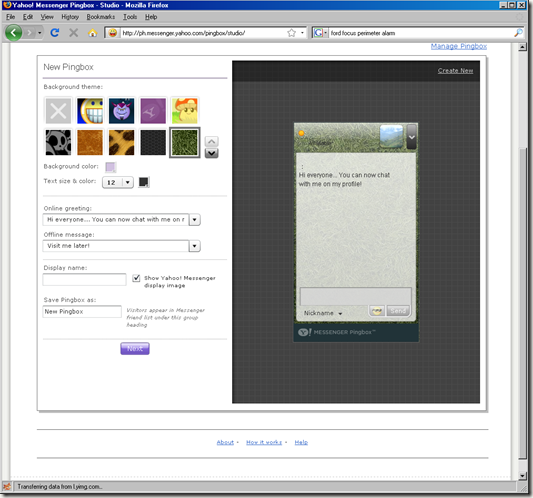Open the back/forward history dropdown
Screen dimensions: 533x498
tap(40, 33)
